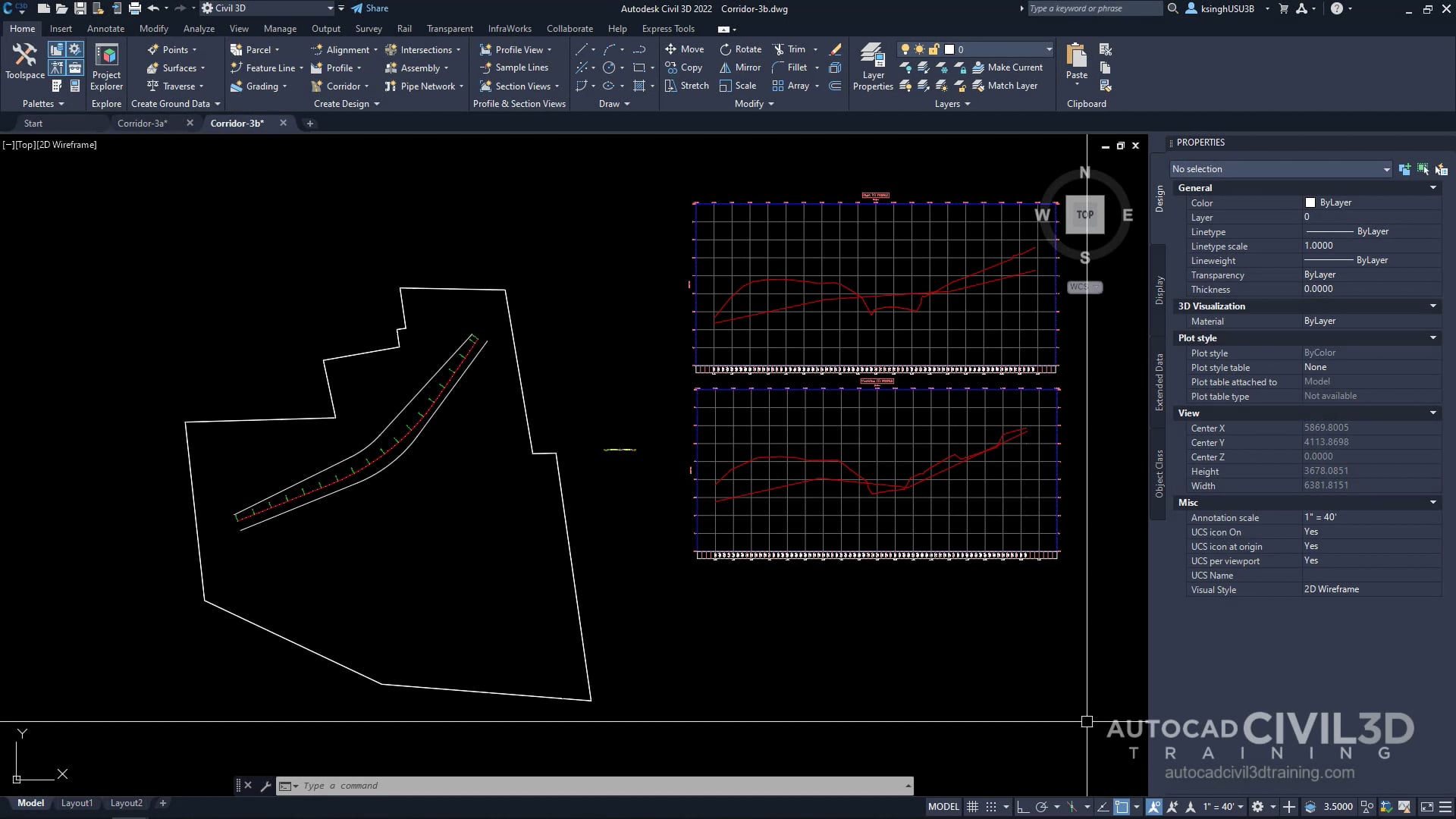The width and height of the screenshot is (1456, 819).
Task: Toggle the grid display in status bar
Action: click(x=974, y=806)
